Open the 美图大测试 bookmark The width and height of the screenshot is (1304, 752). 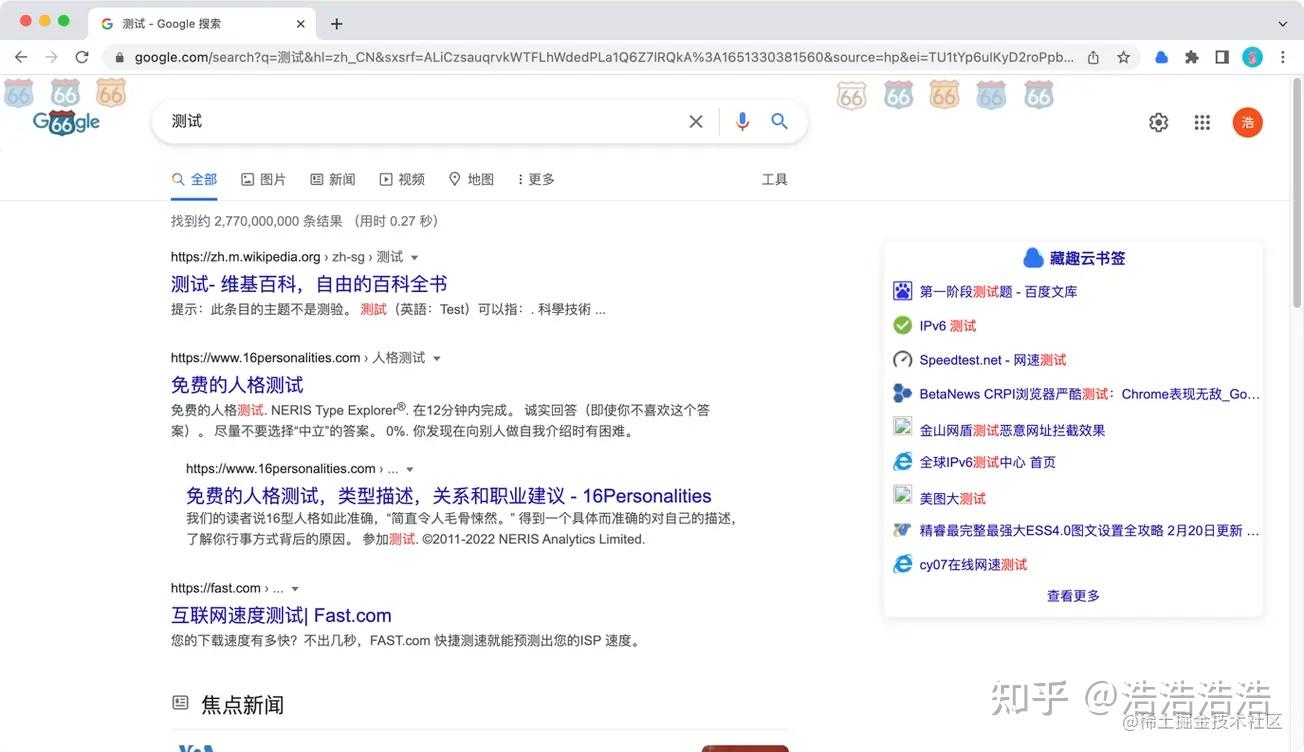pyautogui.click(x=952, y=498)
